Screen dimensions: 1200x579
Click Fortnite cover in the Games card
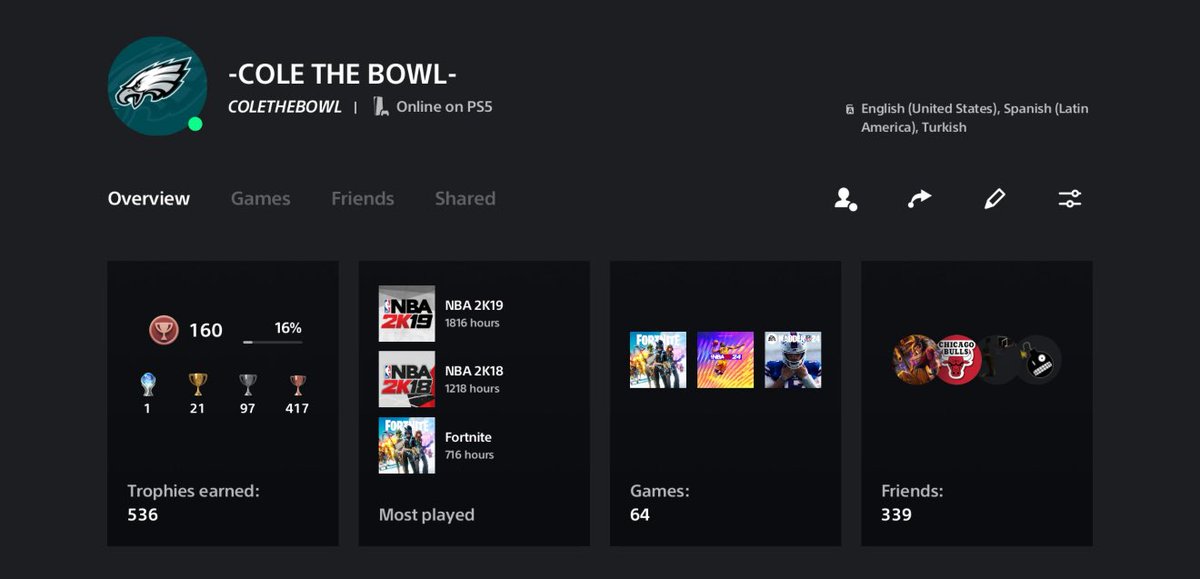point(658,360)
